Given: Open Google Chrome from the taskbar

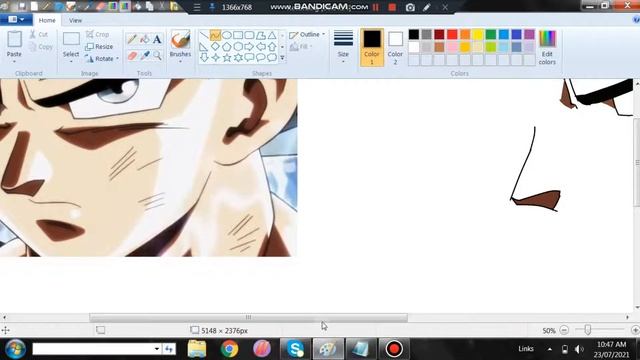Looking at the screenshot, I should pos(229,349).
